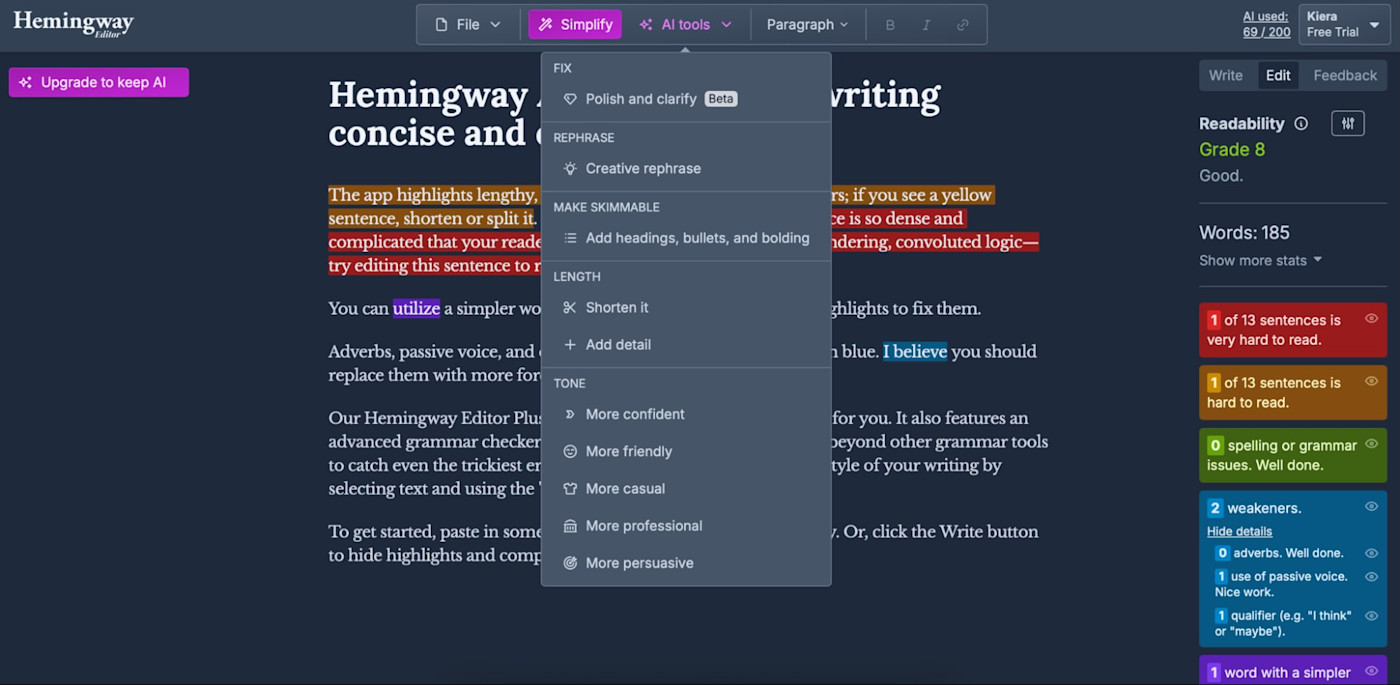
Task: Select More confident tone
Action: point(686,414)
